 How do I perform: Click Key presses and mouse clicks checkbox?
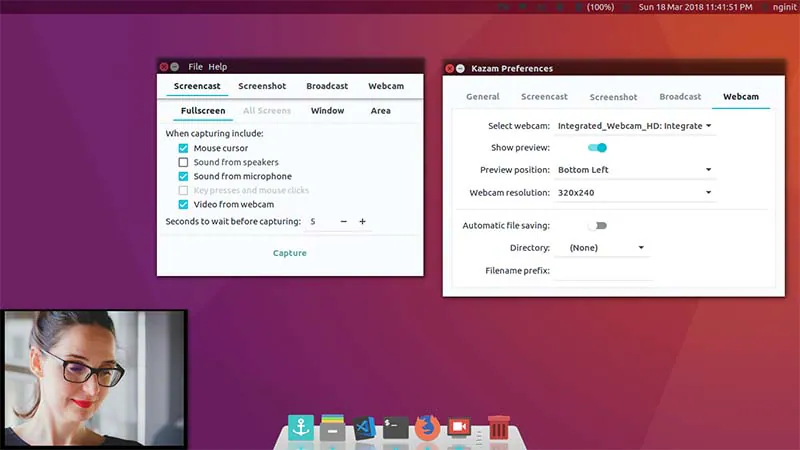(183, 190)
